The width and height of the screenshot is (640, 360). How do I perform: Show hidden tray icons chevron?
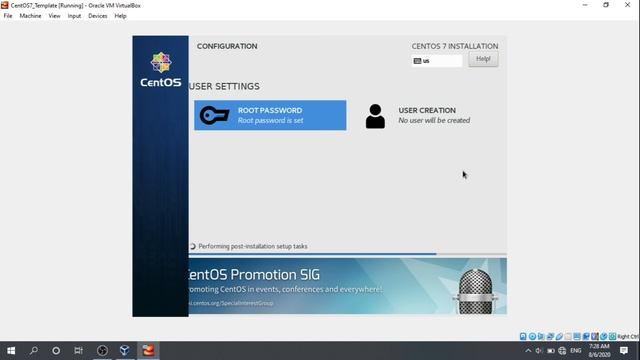[x=528, y=351]
